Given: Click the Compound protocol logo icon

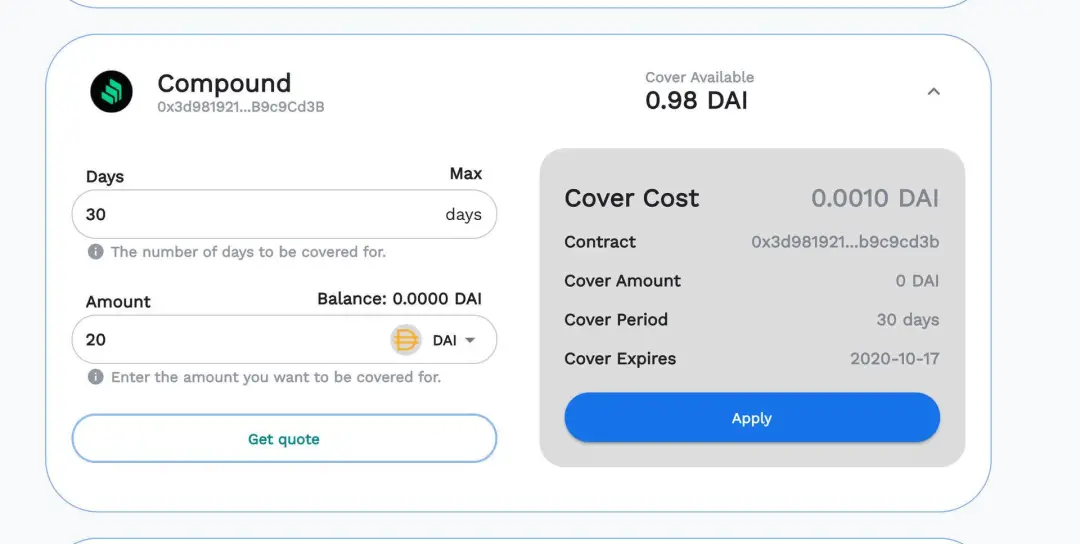Looking at the screenshot, I should tap(111, 92).
